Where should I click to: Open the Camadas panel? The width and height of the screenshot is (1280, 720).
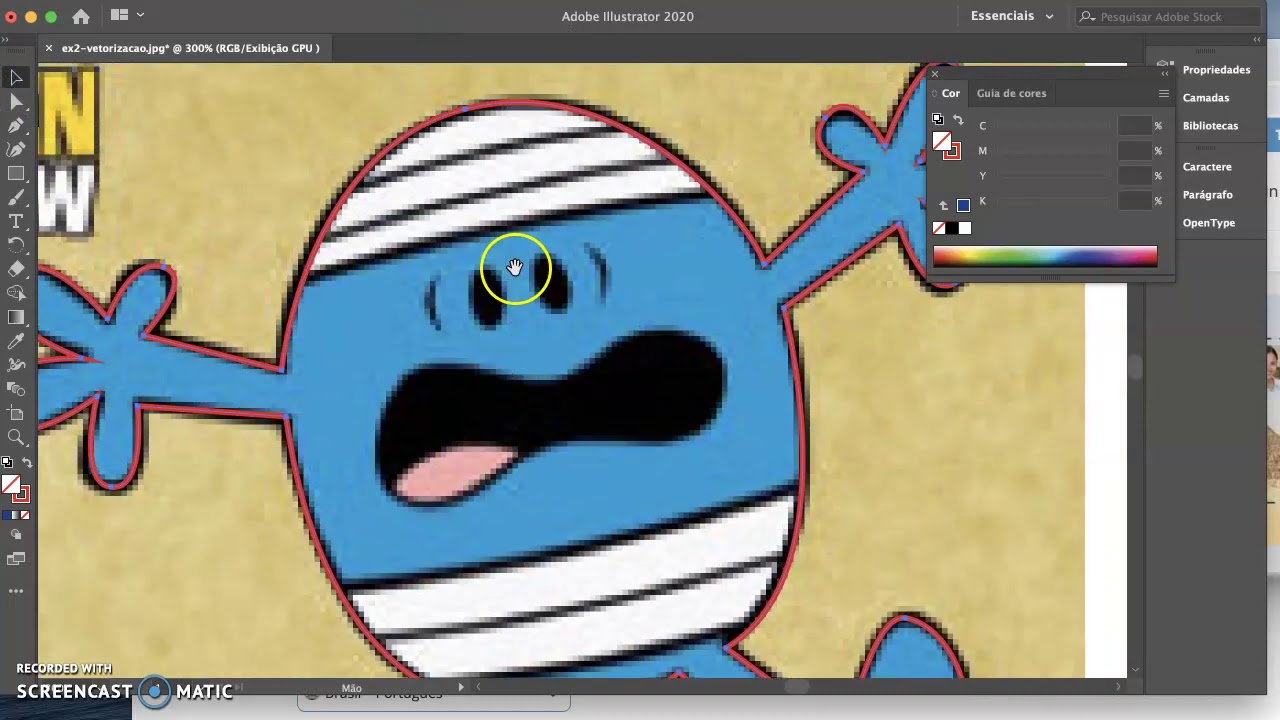coord(1206,98)
